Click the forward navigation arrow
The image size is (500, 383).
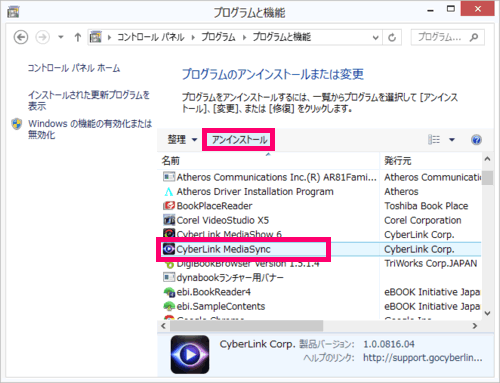[43, 37]
